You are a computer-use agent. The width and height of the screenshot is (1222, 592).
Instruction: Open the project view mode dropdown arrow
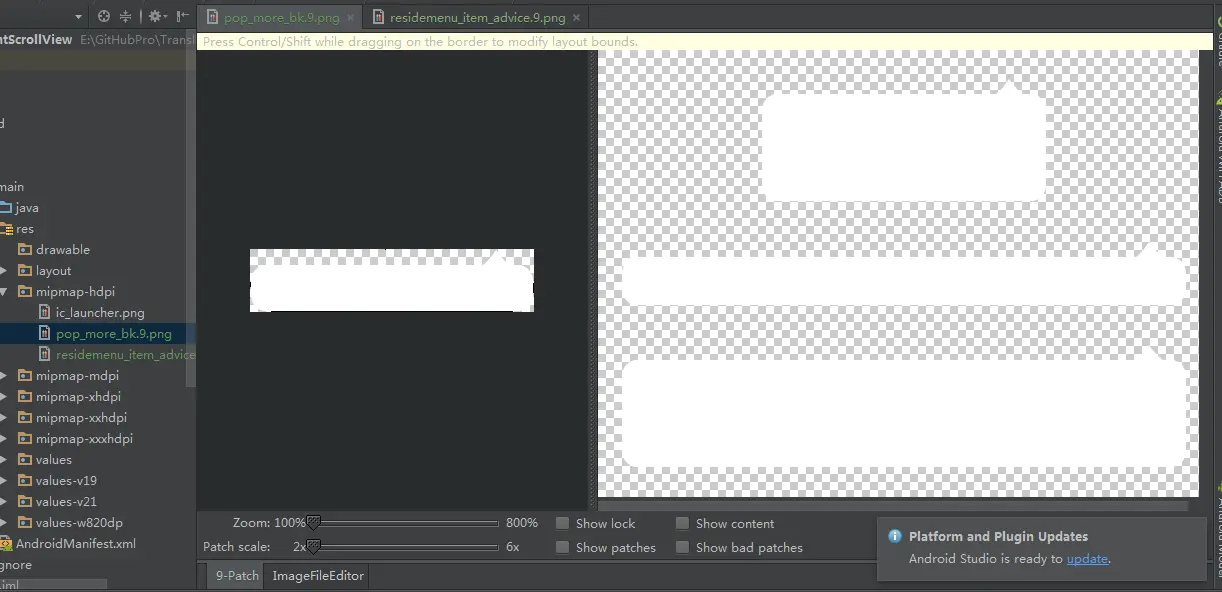point(77,16)
